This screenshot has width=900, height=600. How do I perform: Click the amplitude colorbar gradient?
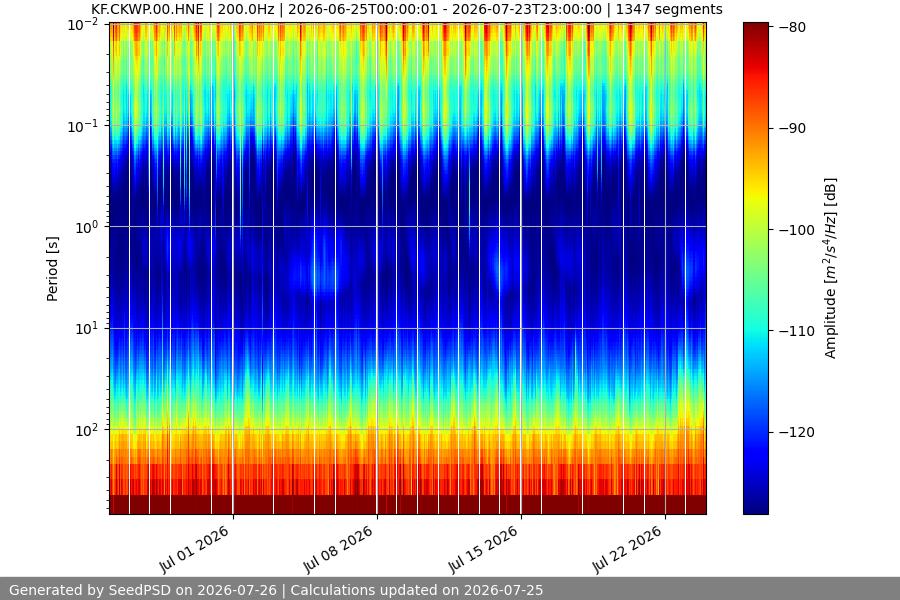(755, 268)
